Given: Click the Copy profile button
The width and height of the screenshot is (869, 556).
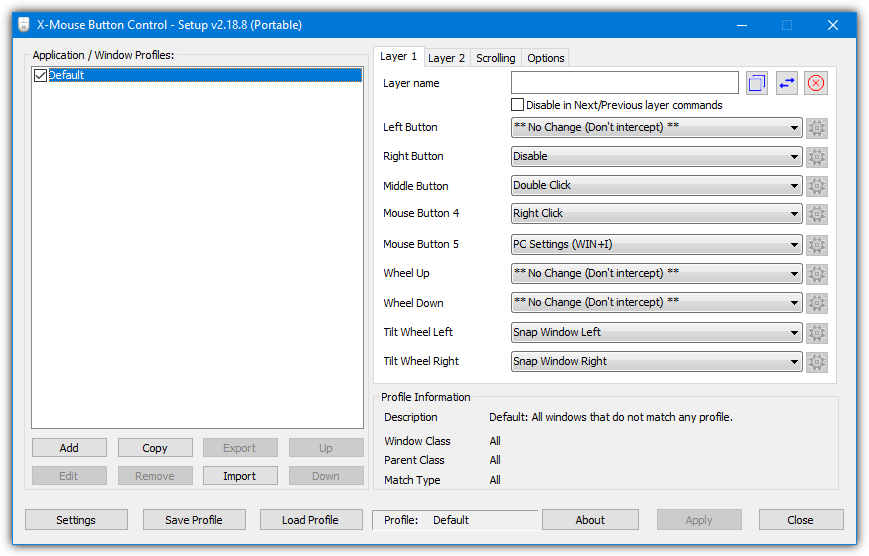Looking at the screenshot, I should (155, 448).
